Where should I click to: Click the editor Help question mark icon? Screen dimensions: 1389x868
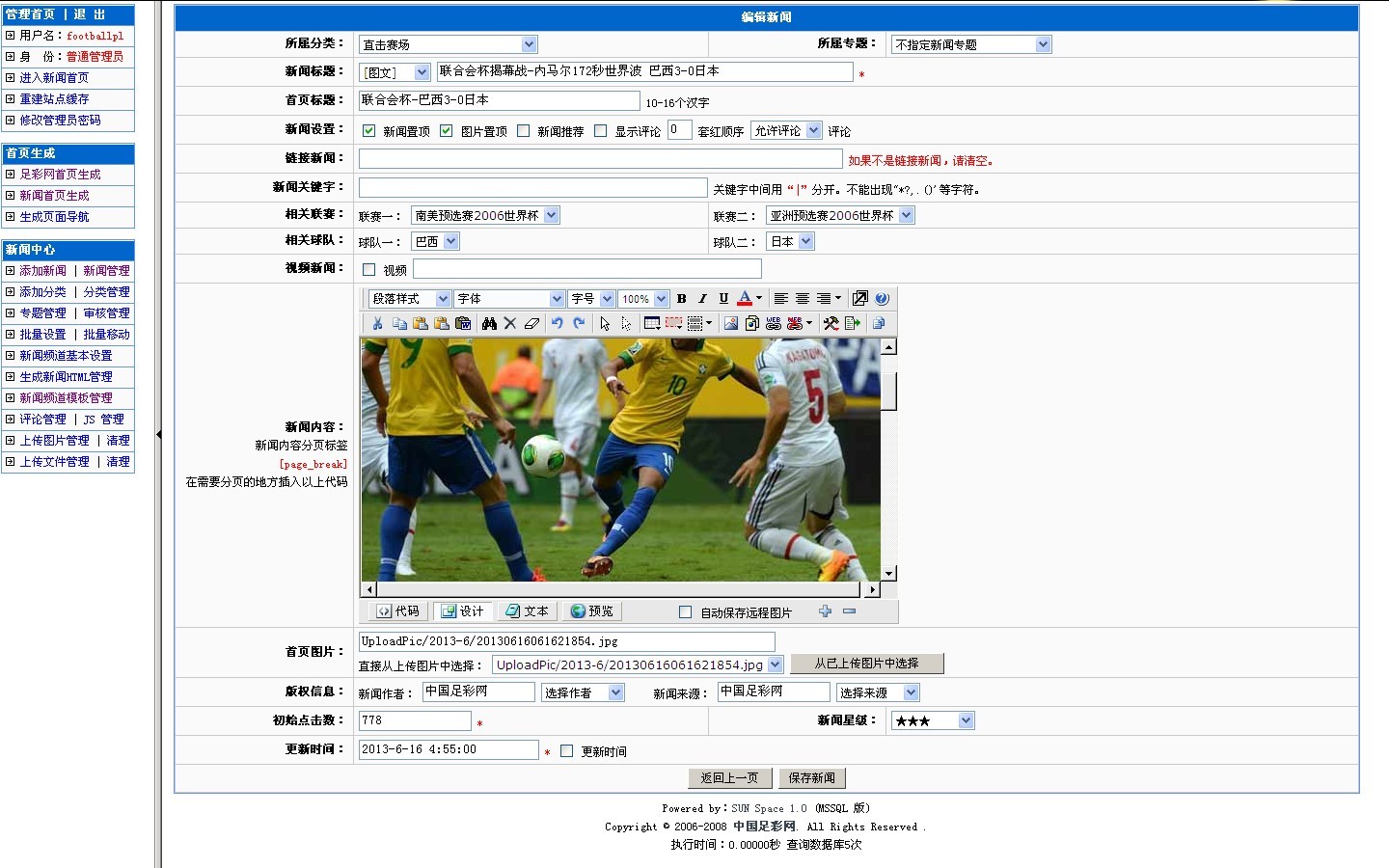pyautogui.click(x=882, y=299)
